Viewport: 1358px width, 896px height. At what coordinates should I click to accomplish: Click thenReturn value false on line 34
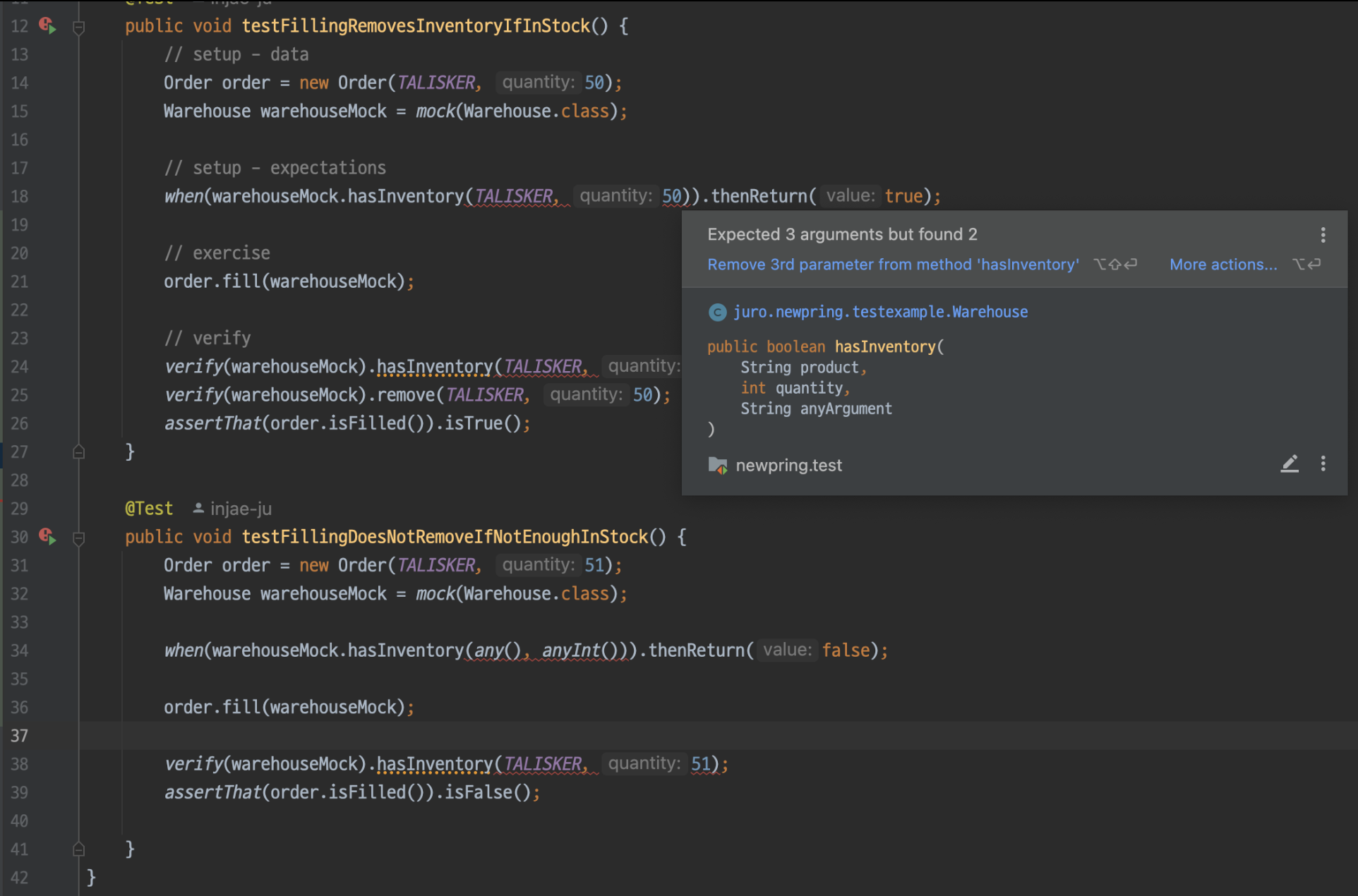[846, 650]
